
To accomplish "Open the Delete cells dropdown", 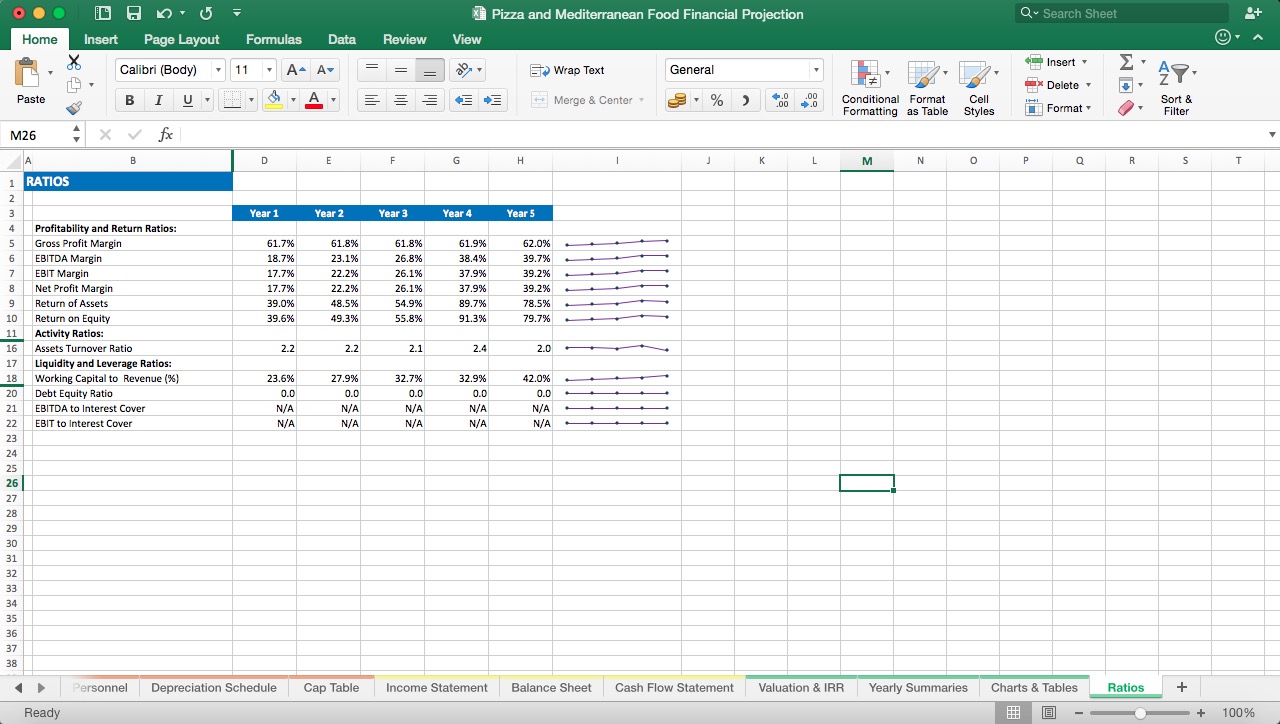I will (x=1058, y=85).
